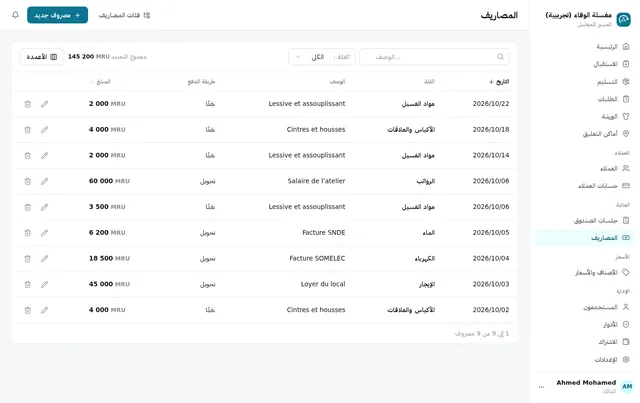Click the '60 000 MRU' amount cell
The image size is (640, 403).
coord(109,181)
